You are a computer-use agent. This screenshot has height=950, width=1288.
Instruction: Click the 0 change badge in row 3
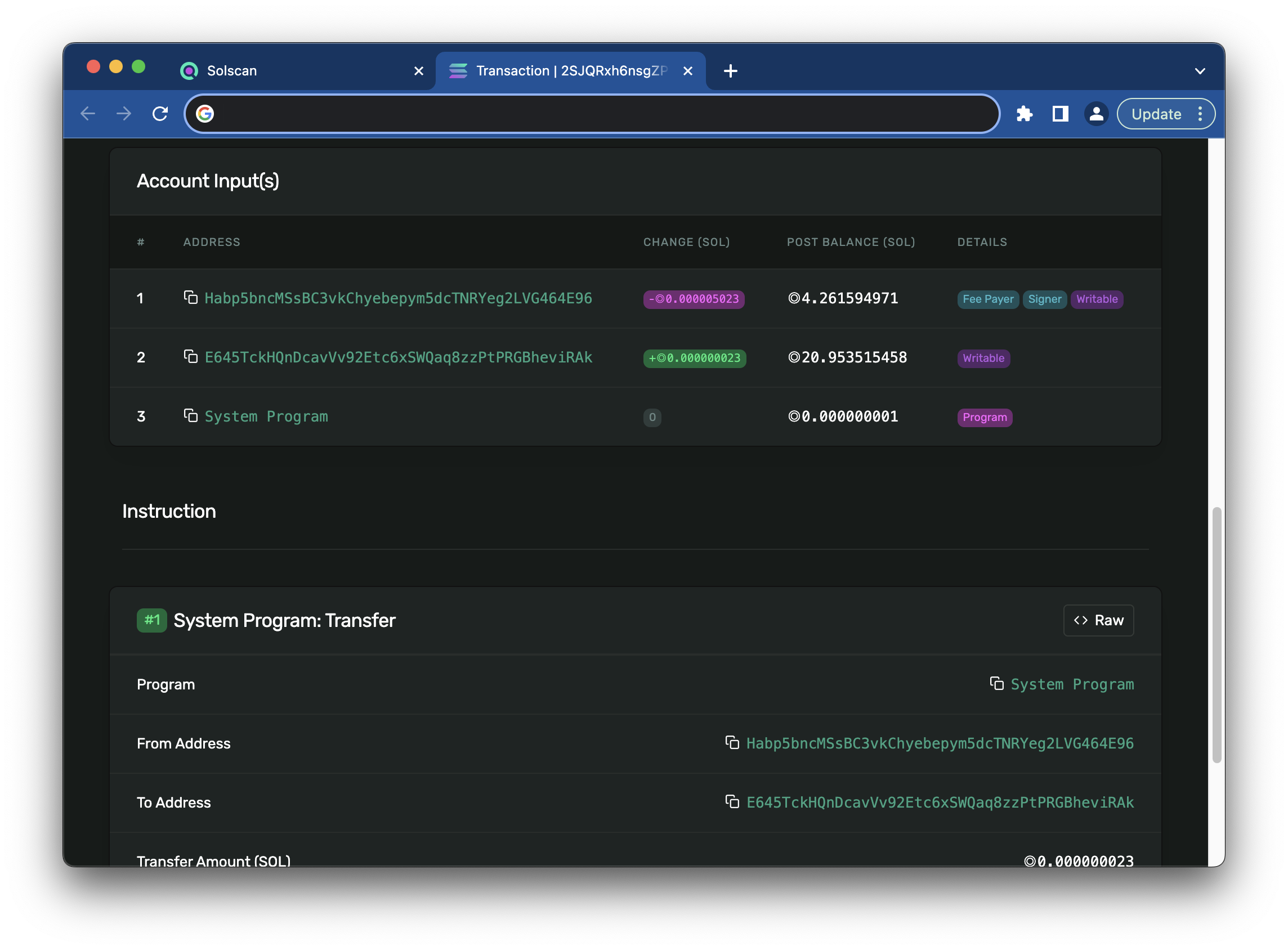[653, 418]
